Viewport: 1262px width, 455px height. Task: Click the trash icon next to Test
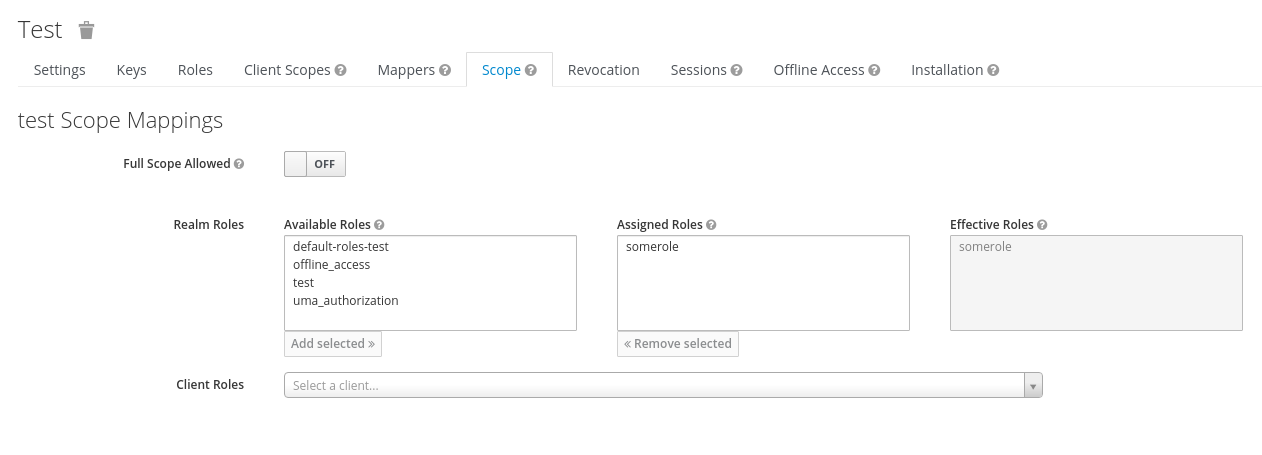(x=87, y=30)
